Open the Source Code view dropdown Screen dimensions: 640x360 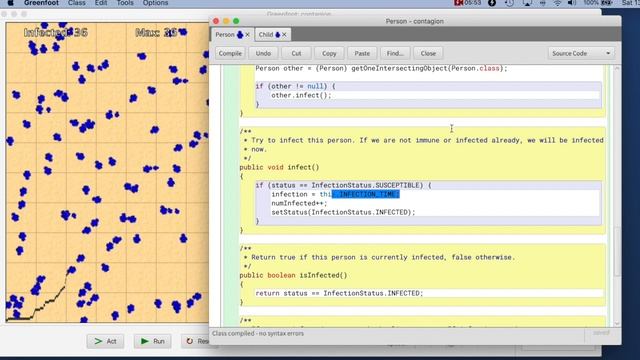pyautogui.click(x=581, y=53)
